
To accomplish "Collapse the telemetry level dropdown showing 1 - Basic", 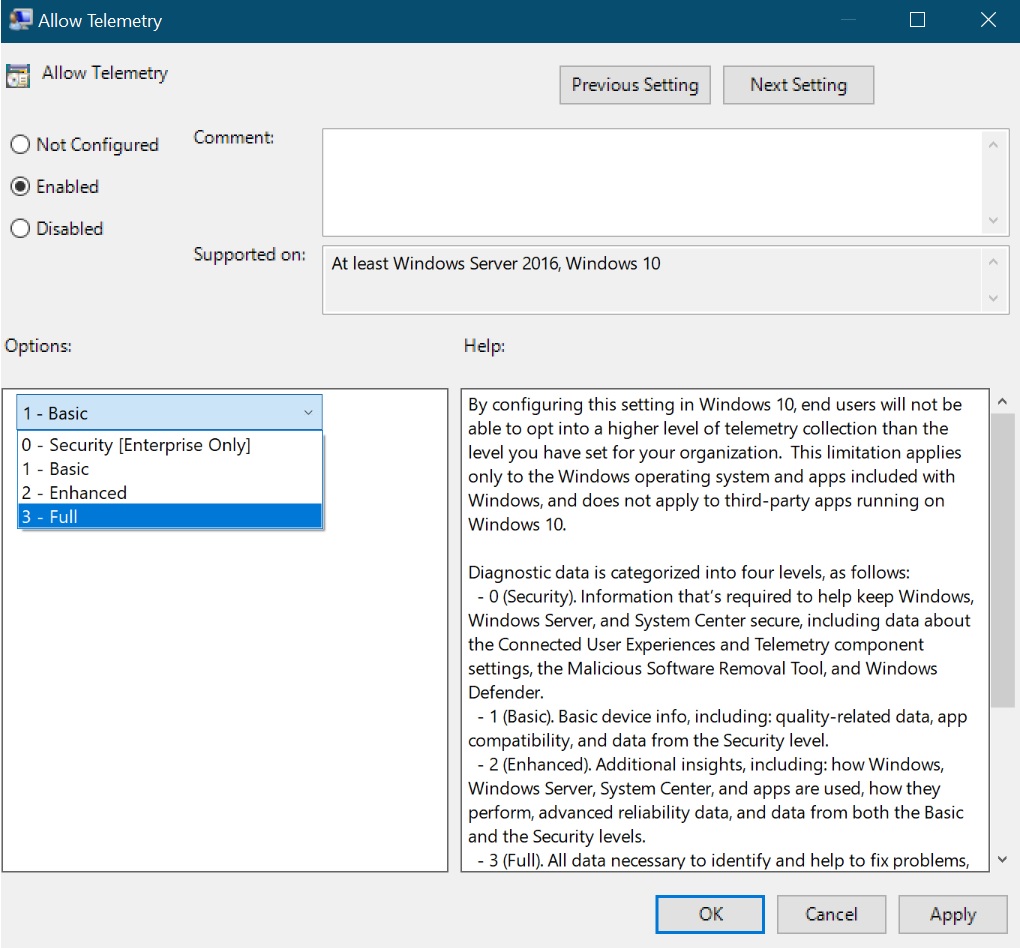I will click(x=169, y=413).
